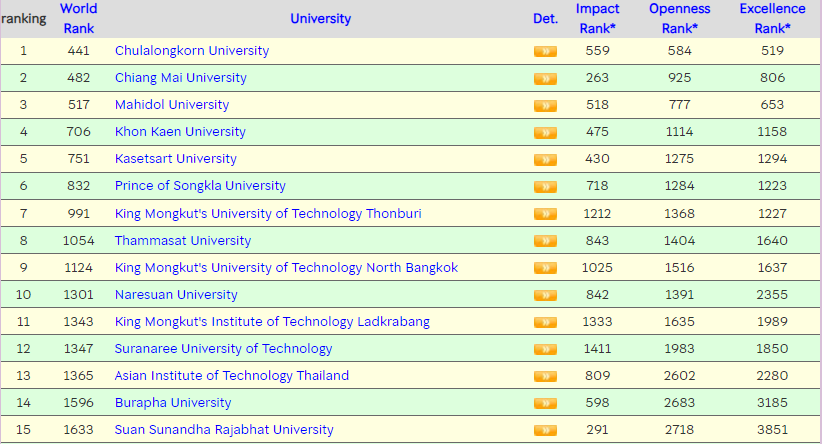Open Asian Institute of Technology Thailand link
822x444 pixels.
pos(232,376)
